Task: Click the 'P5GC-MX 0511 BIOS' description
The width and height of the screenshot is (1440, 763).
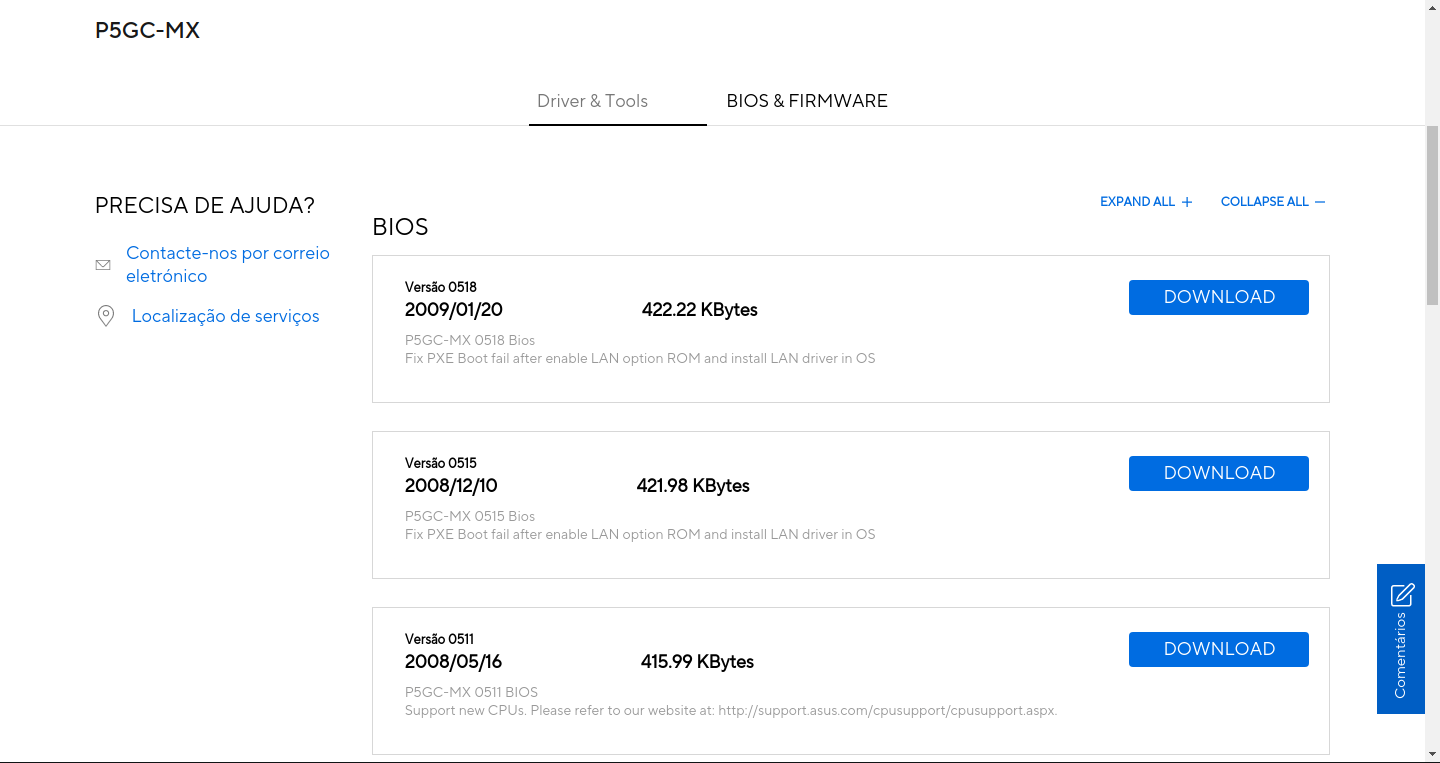Action: point(471,692)
